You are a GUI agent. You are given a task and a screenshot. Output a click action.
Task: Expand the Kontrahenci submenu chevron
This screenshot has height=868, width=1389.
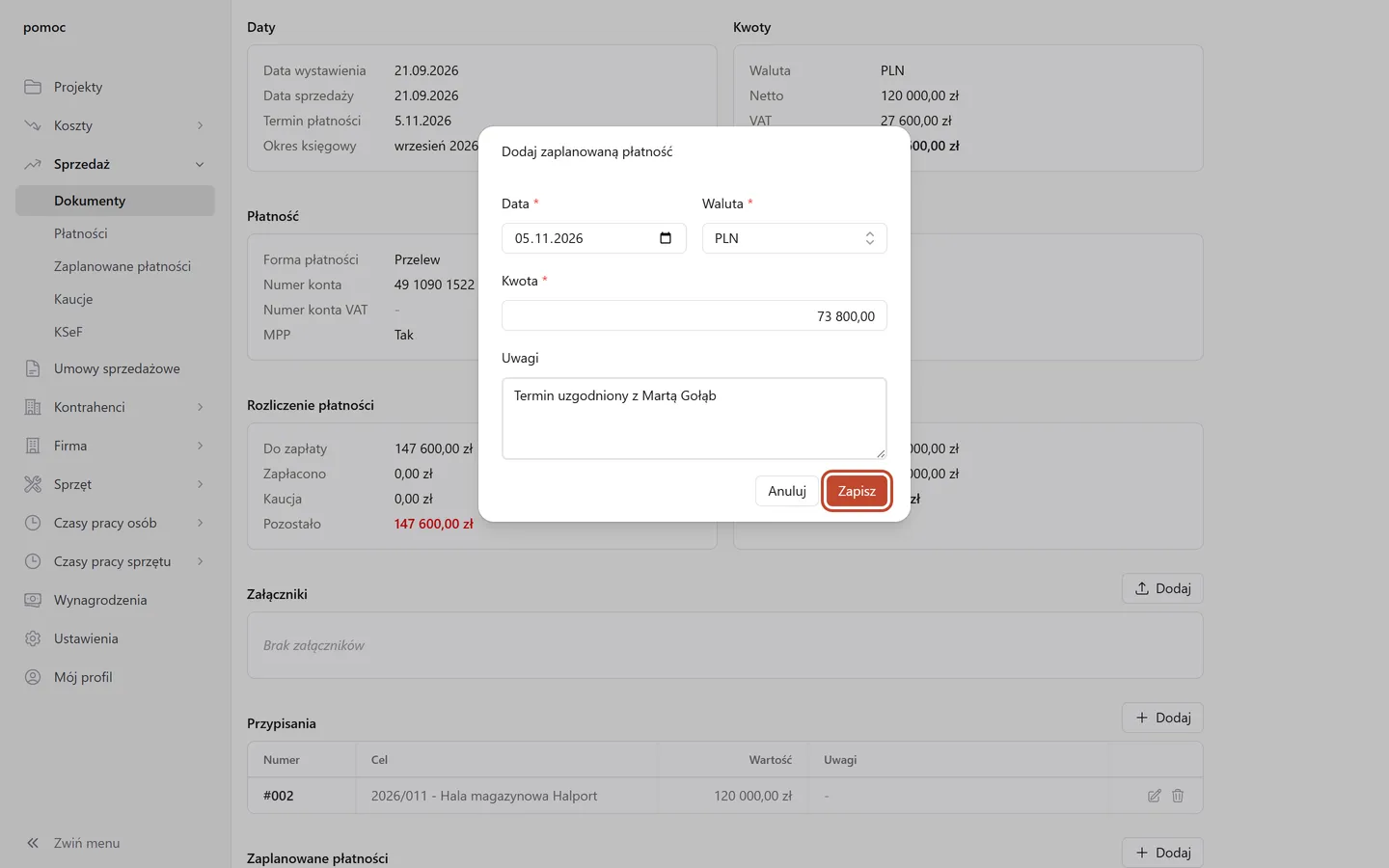click(x=201, y=407)
